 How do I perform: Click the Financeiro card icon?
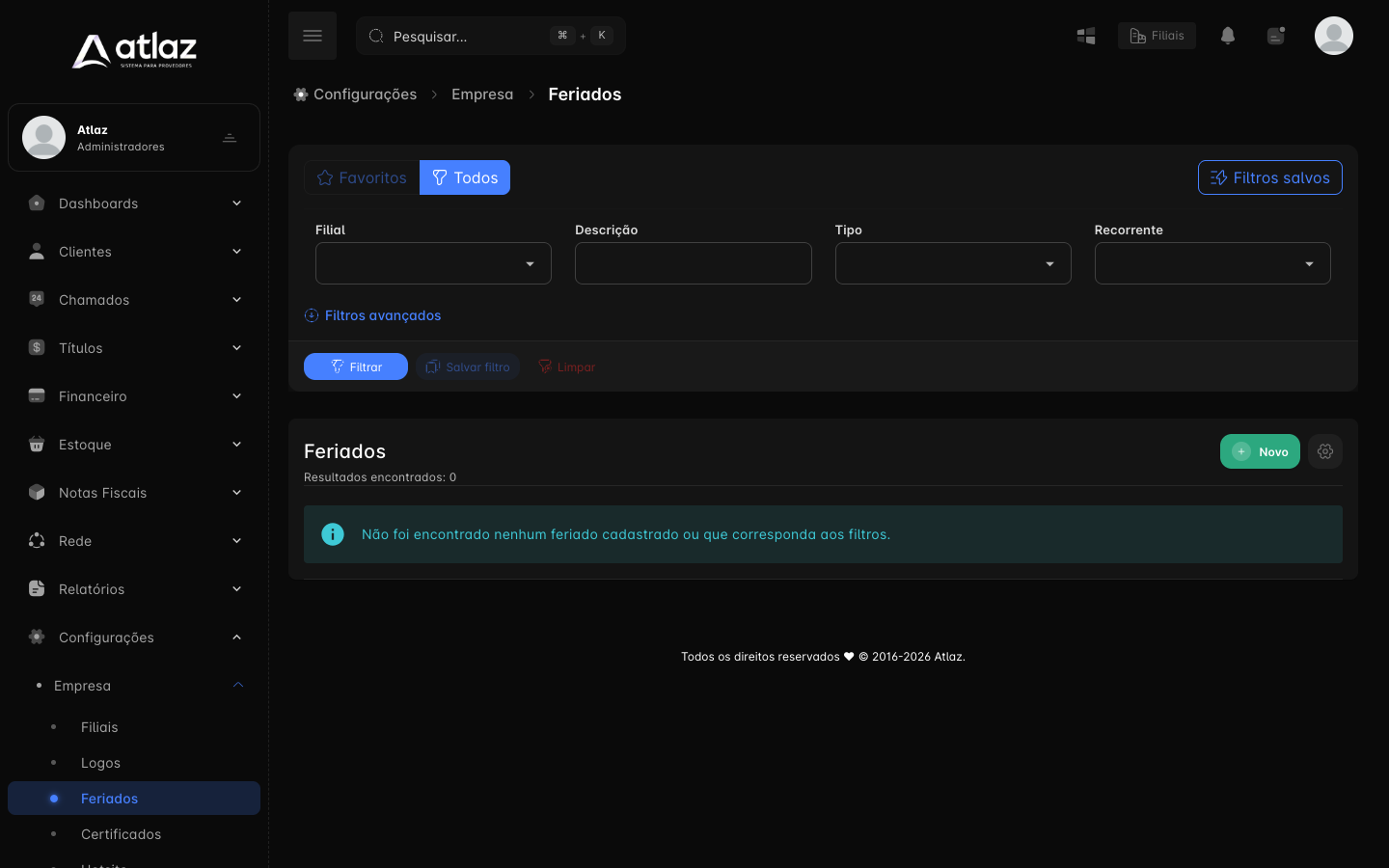click(x=37, y=396)
